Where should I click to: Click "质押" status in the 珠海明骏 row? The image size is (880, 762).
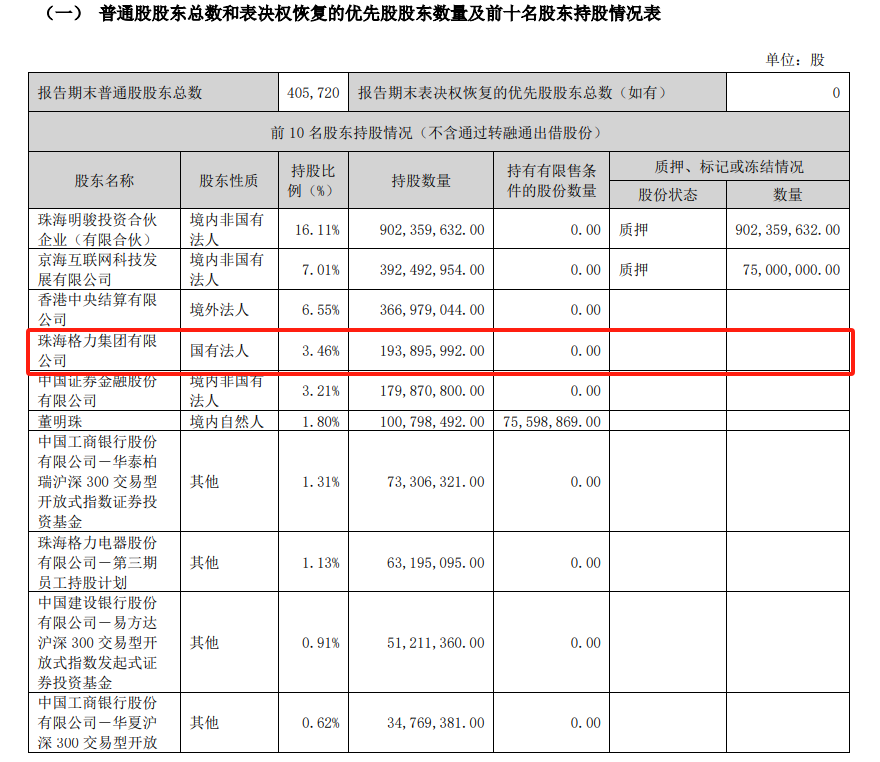634,230
